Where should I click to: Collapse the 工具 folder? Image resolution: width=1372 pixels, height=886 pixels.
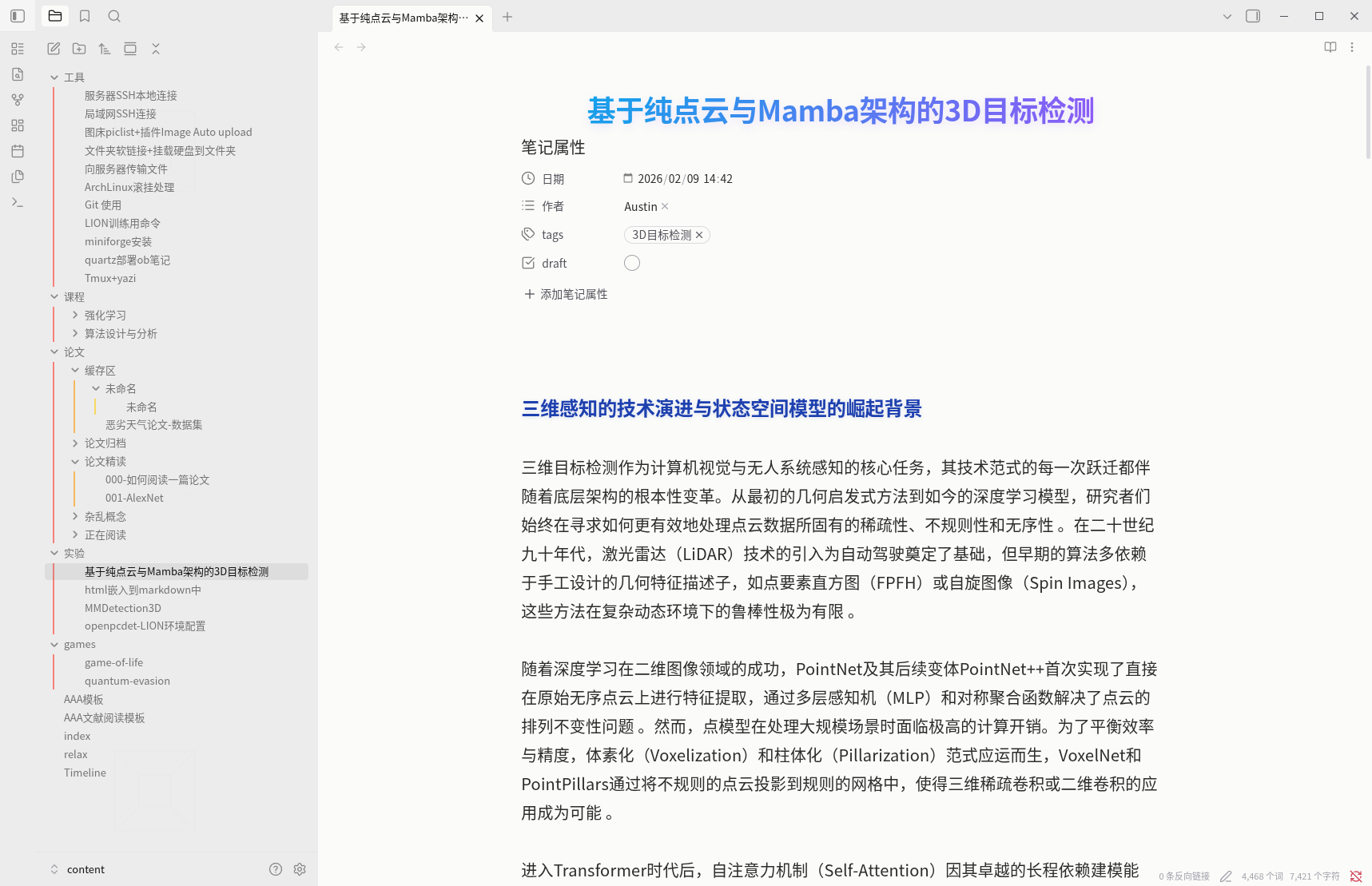[54, 77]
